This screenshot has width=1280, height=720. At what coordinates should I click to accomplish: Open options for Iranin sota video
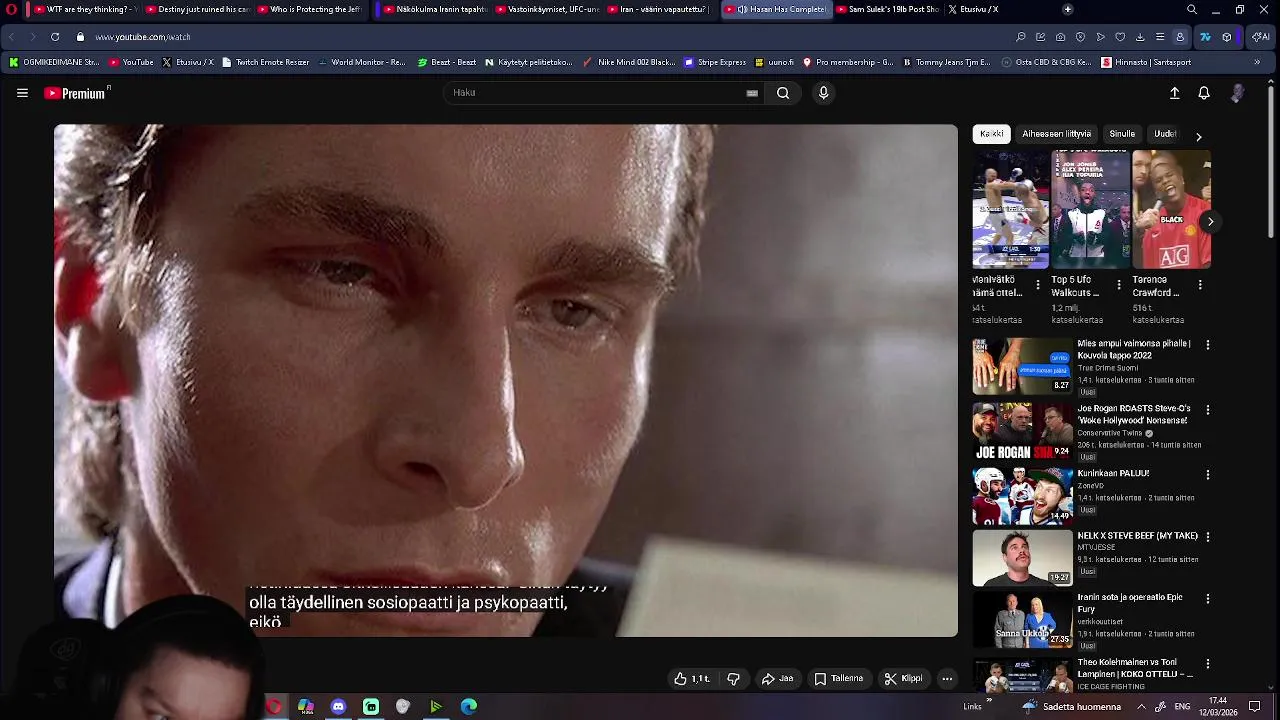click(x=1207, y=599)
